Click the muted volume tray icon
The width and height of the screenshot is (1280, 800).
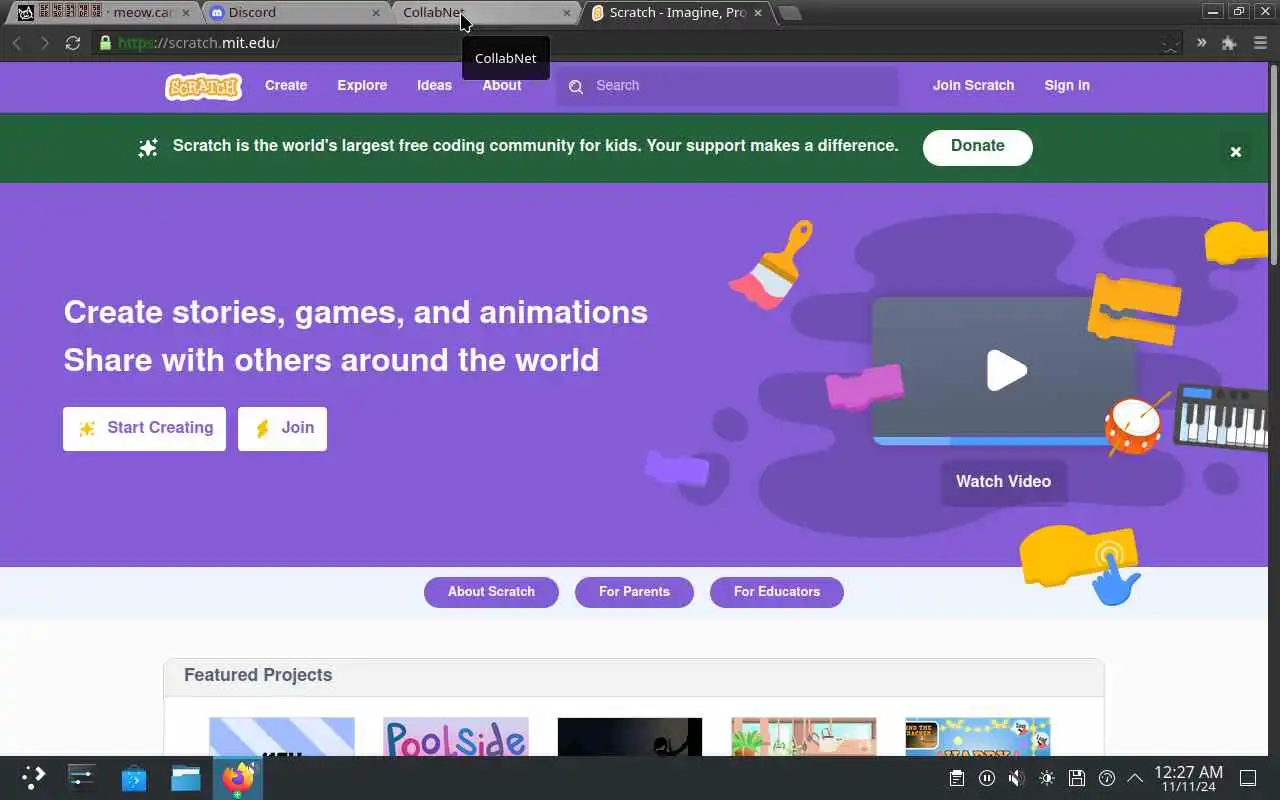1017,778
